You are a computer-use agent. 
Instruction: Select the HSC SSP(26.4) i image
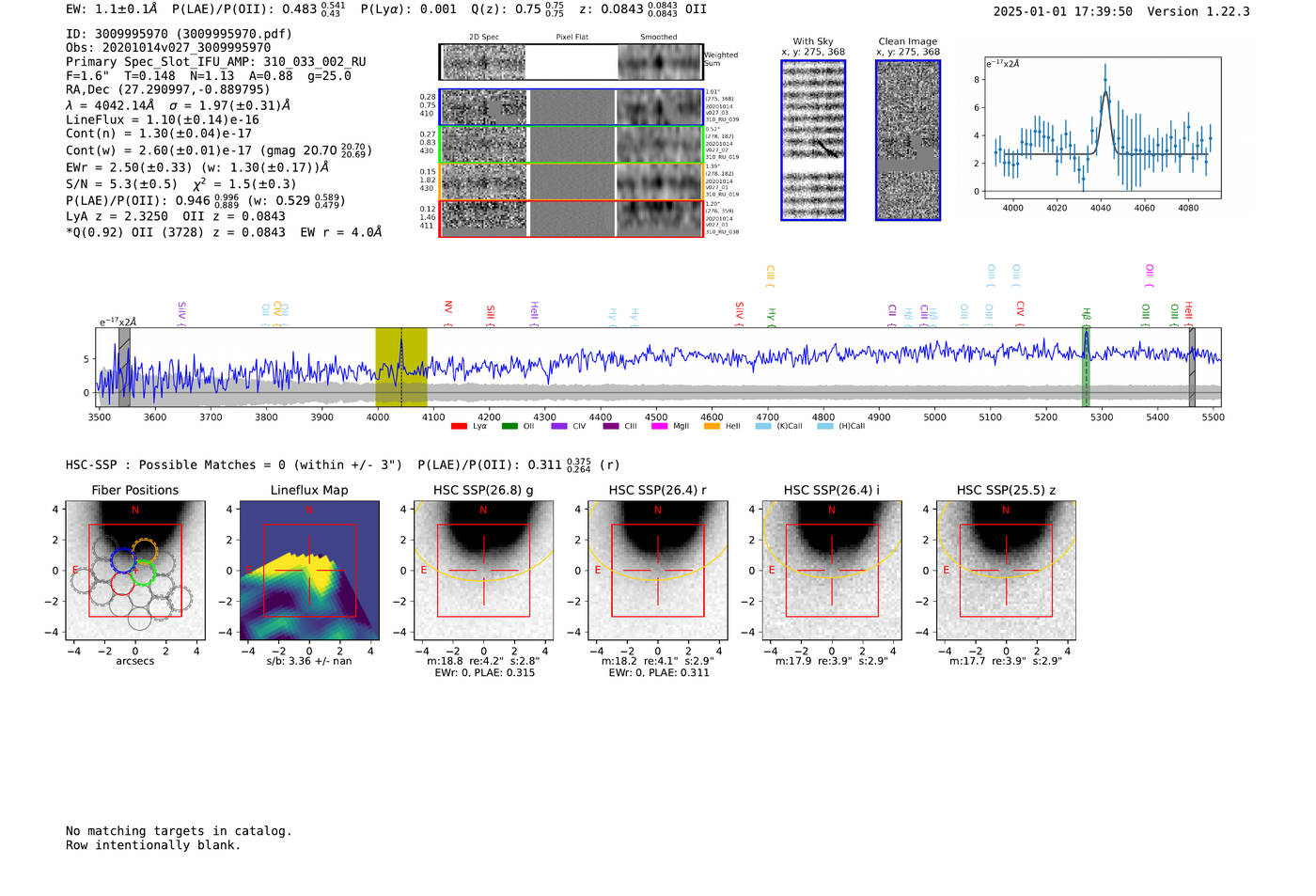(832, 571)
